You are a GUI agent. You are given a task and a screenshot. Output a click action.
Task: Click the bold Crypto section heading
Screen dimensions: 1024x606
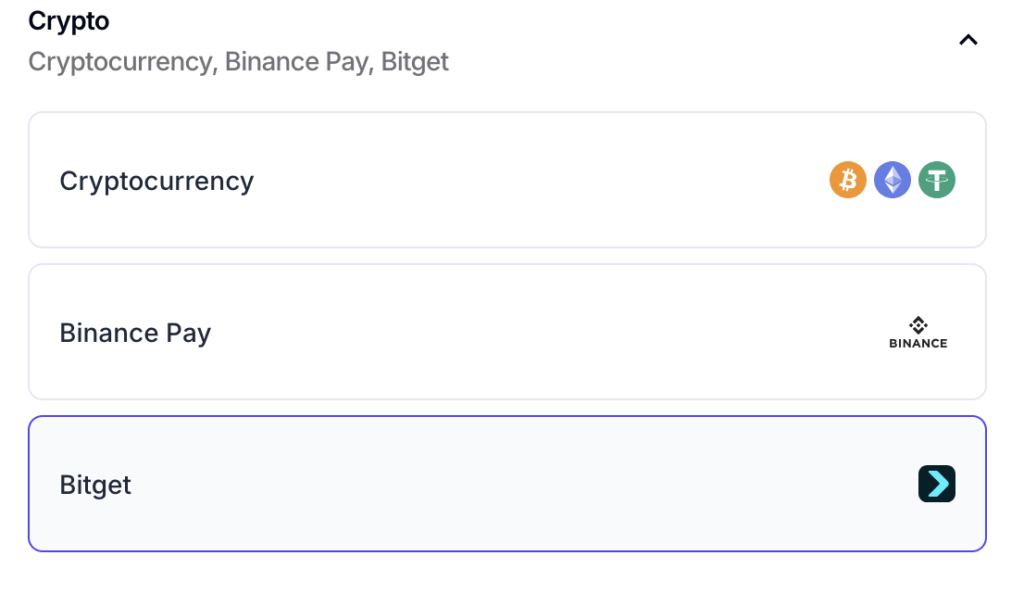click(x=69, y=22)
